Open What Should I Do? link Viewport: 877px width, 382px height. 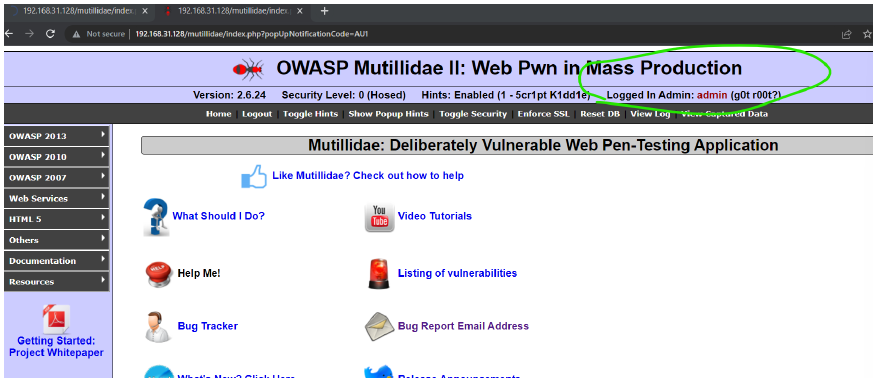point(219,216)
